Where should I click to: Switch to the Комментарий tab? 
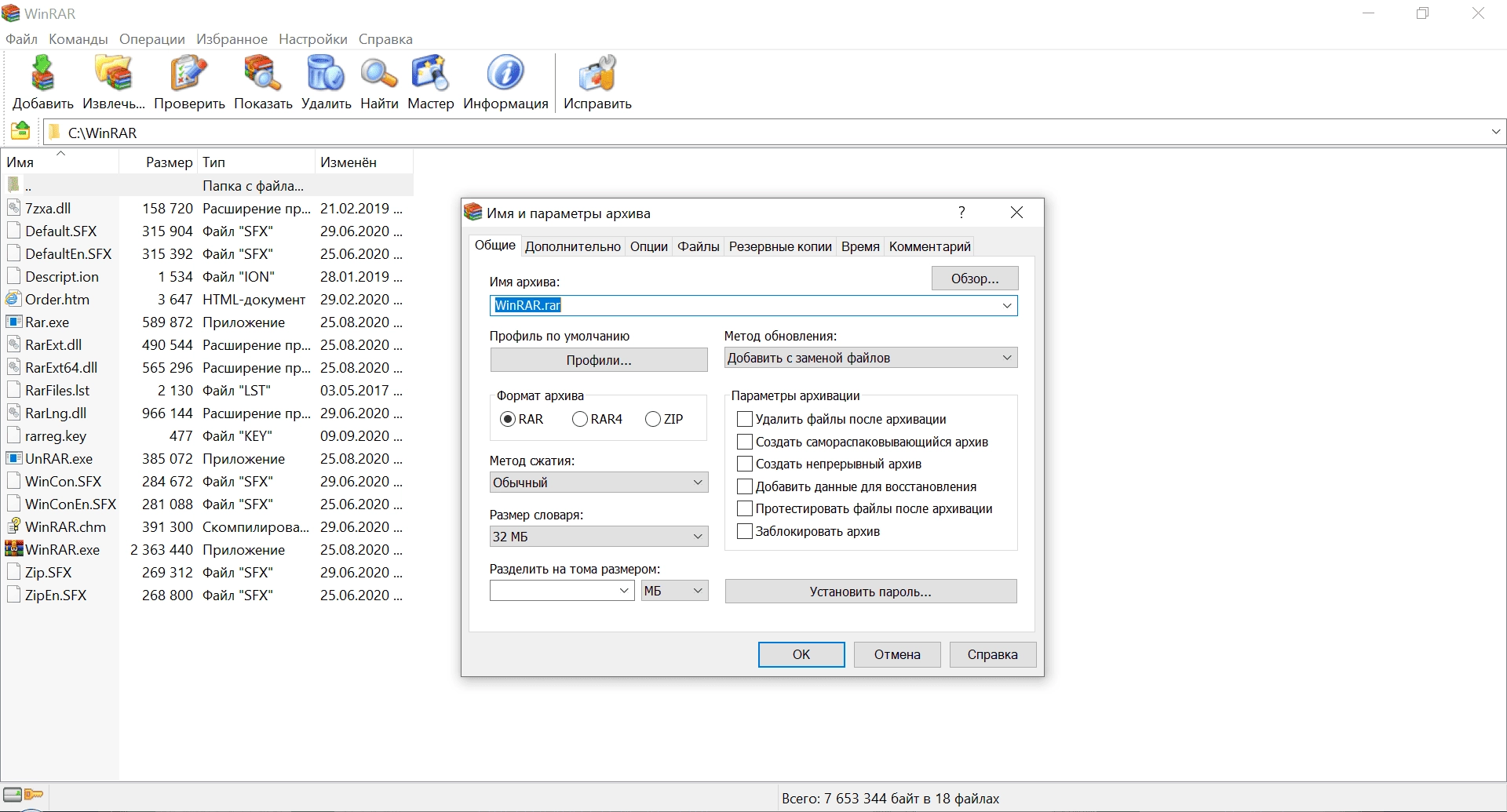click(x=930, y=246)
